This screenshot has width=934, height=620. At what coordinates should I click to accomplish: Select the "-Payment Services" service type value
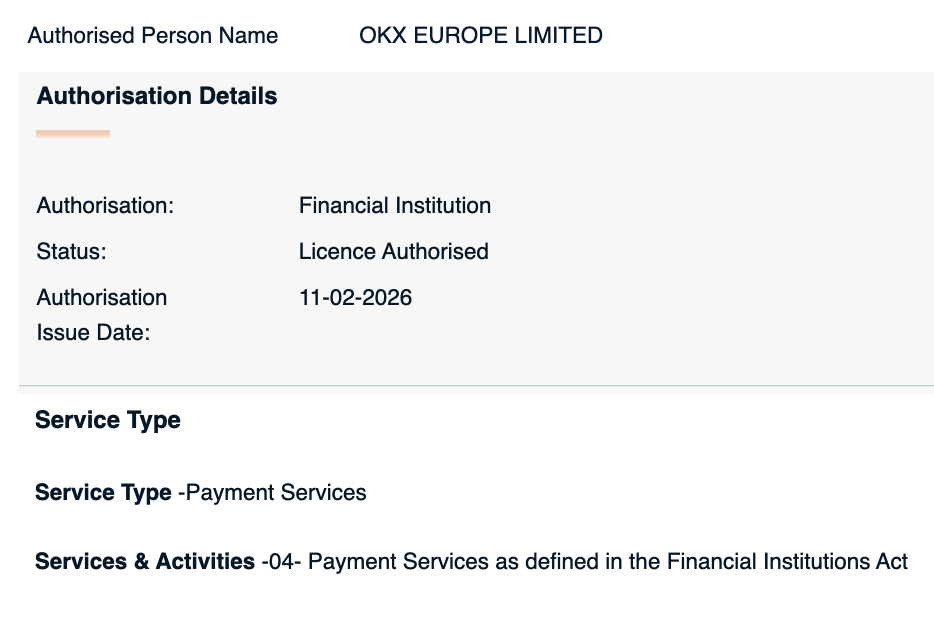click(272, 493)
